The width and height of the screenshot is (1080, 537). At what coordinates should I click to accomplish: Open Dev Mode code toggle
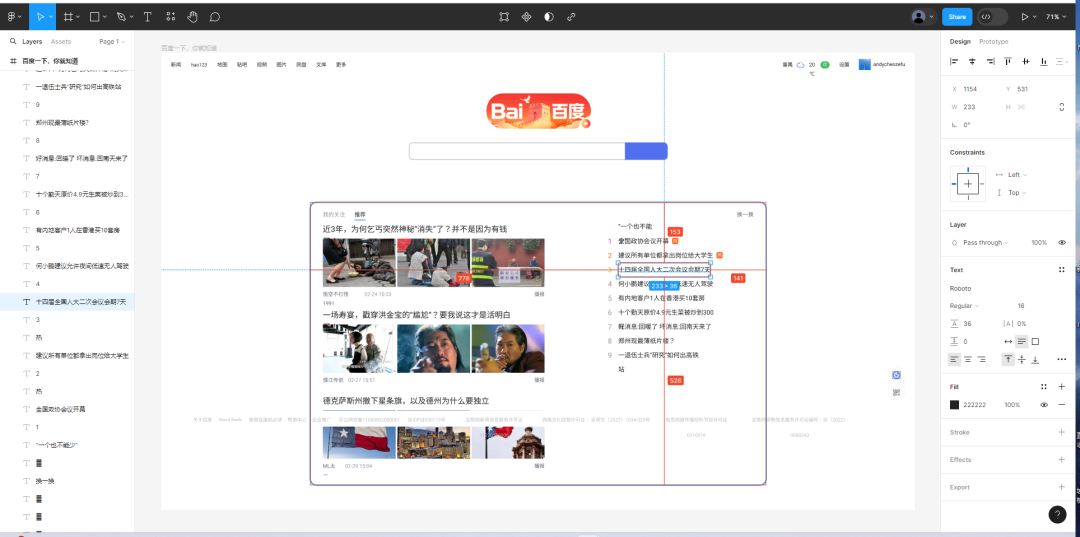pyautogui.click(x=986, y=17)
